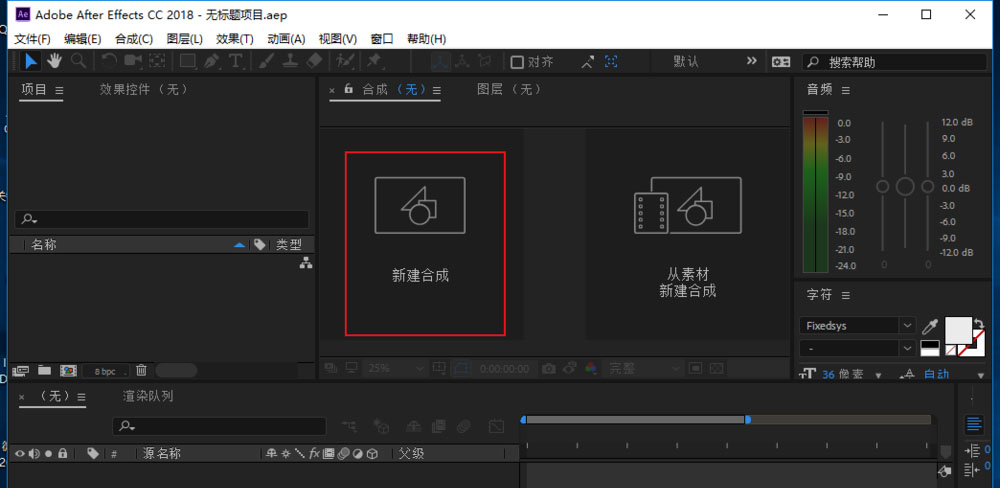Click the 8 bpc color depth button
Screen dimensions: 1000x488
coord(105,371)
